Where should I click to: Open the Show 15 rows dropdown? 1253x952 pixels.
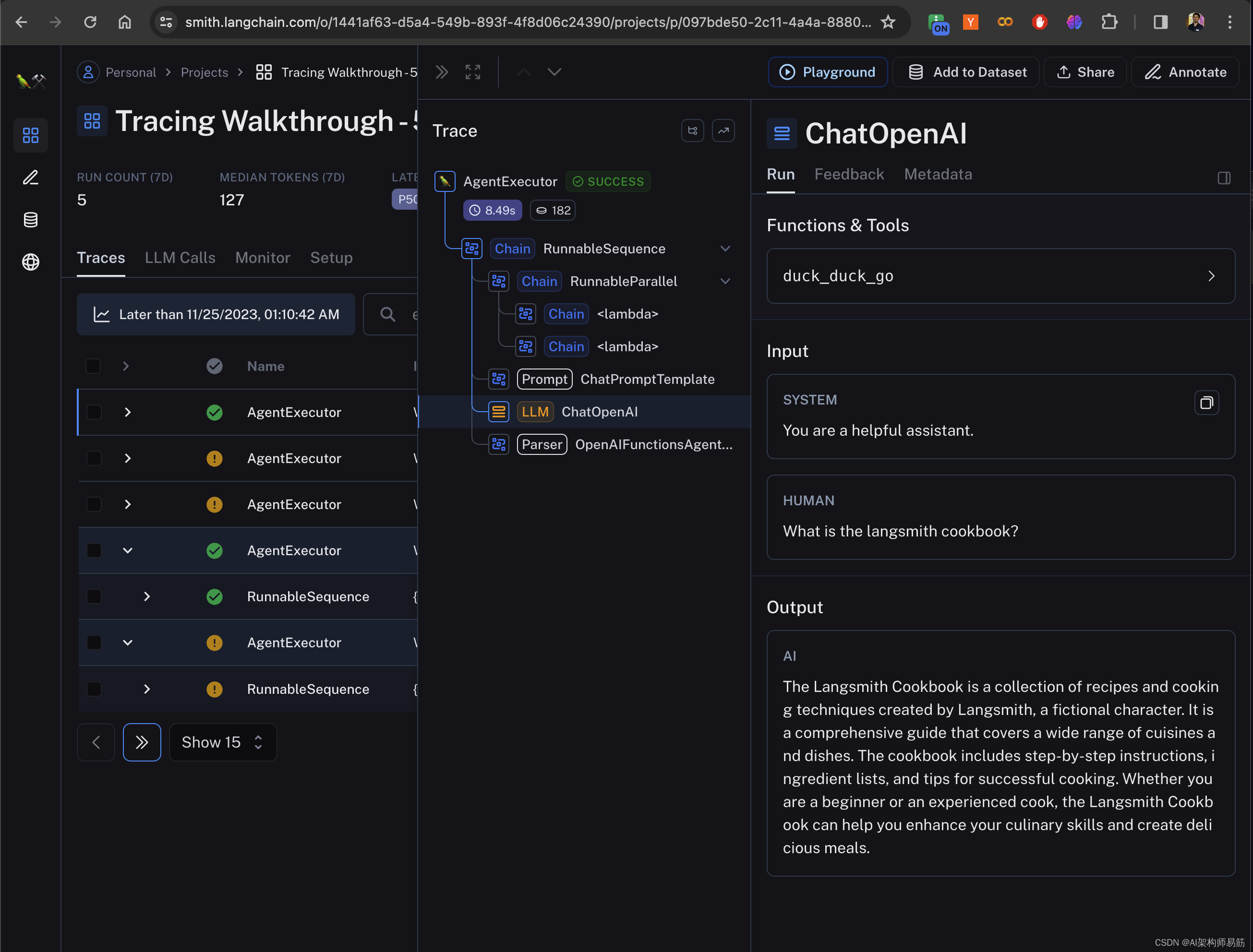(222, 742)
